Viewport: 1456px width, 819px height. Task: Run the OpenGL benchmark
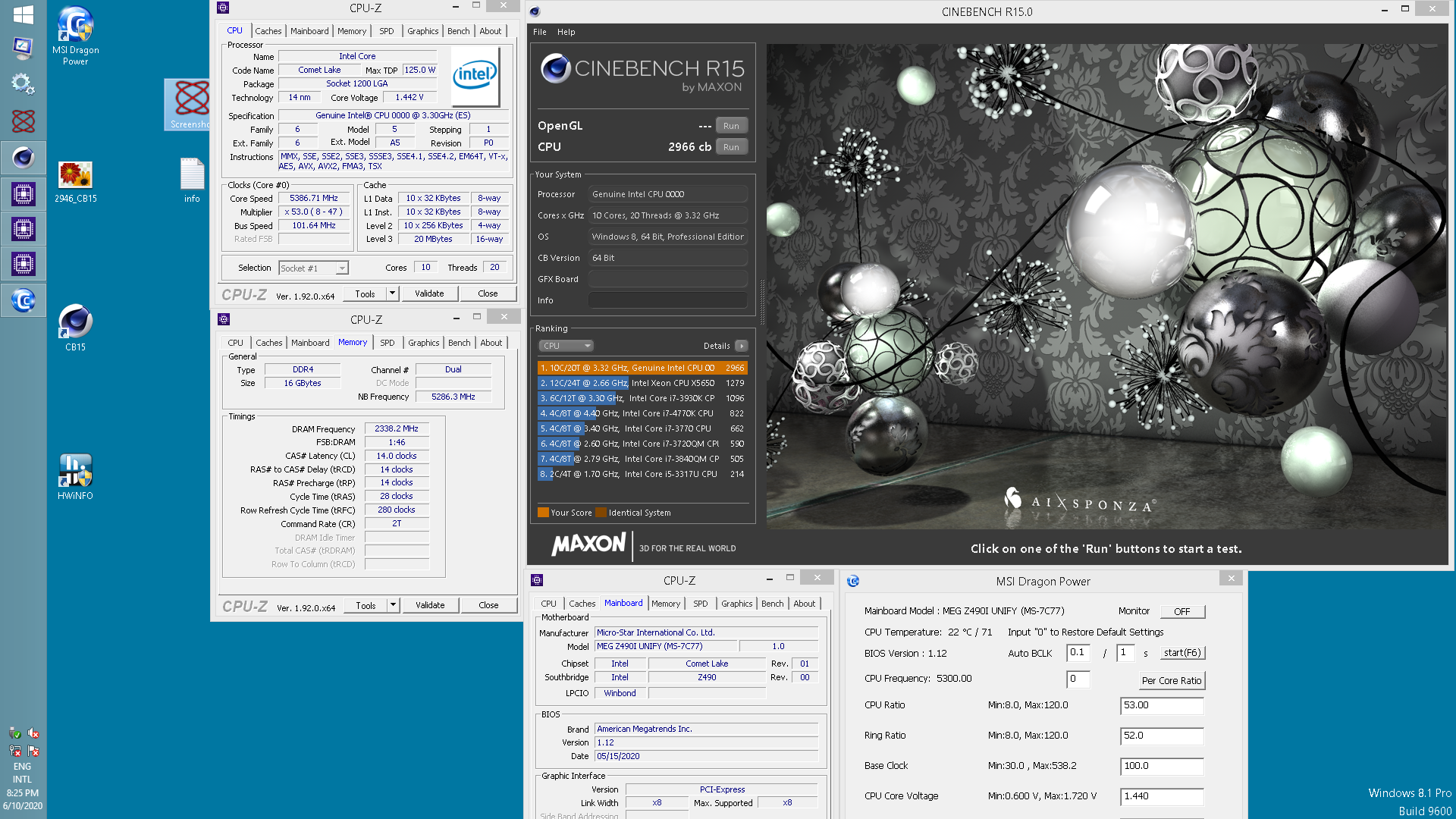tap(731, 126)
